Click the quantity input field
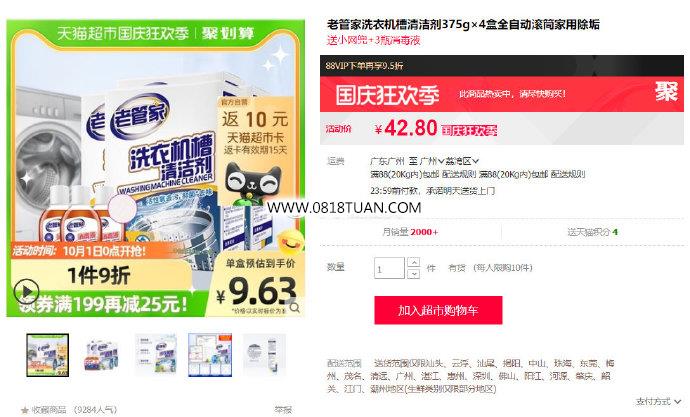Image resolution: width=690 pixels, height=417 pixels. click(389, 268)
